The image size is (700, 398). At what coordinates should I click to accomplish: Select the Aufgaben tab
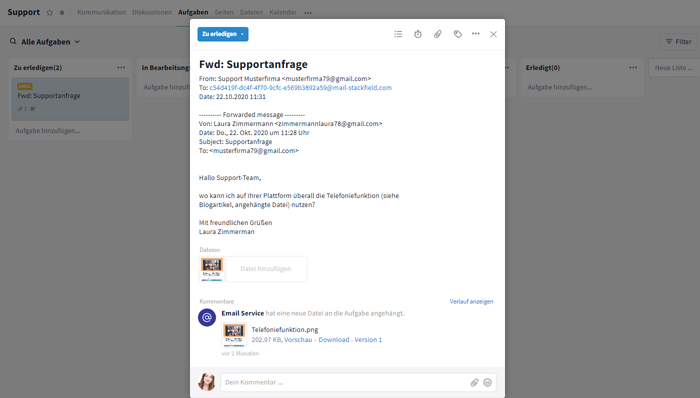(193, 12)
